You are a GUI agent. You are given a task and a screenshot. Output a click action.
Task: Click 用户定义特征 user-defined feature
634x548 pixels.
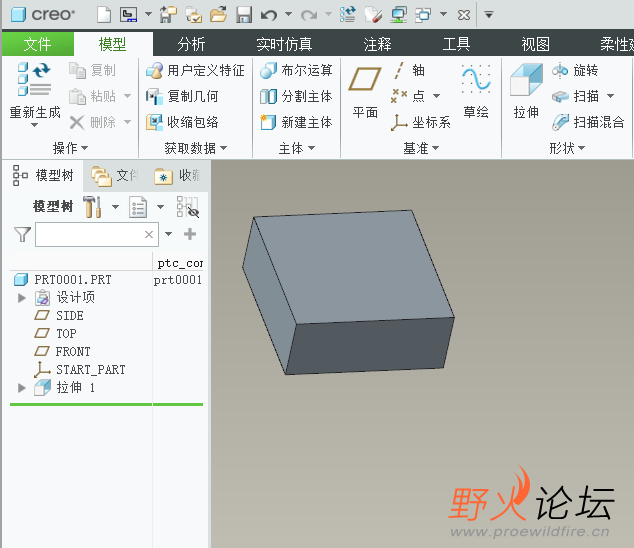[195, 70]
